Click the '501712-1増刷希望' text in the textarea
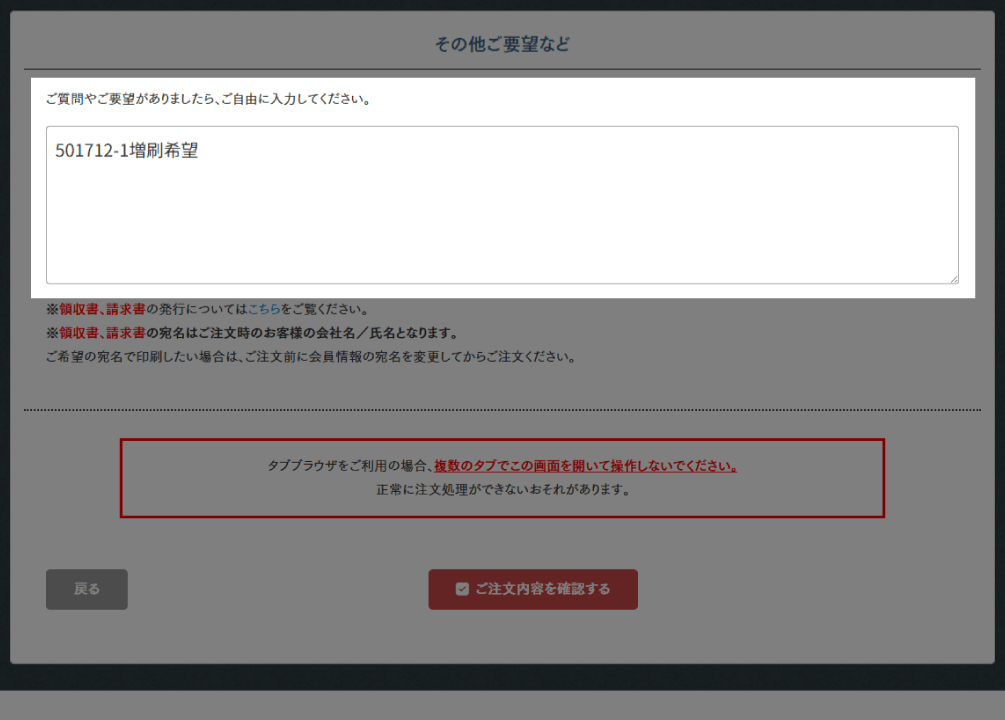 (127, 152)
